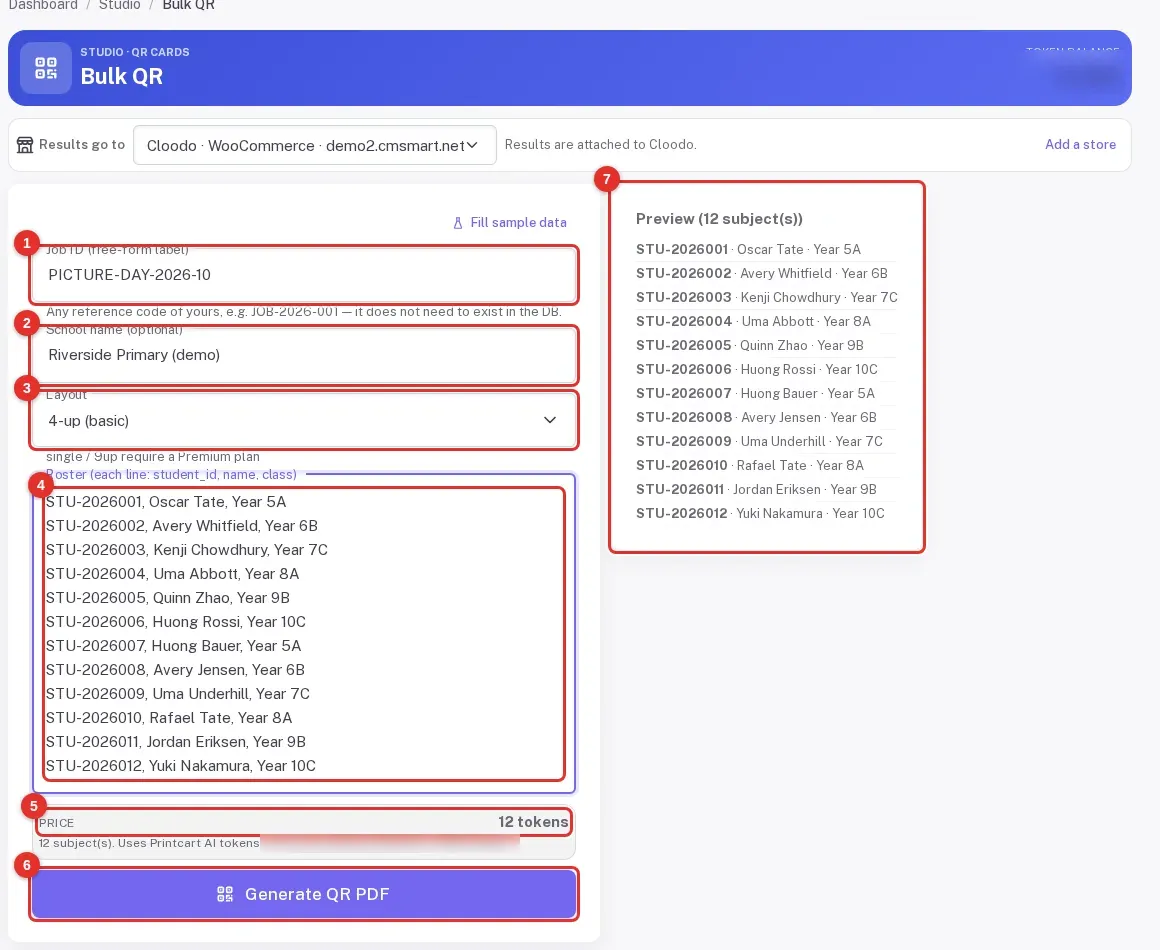The image size is (1160, 950).
Task: Select preview row STU-2026001 · Oscar Tate
Action: pyautogui.click(x=749, y=249)
